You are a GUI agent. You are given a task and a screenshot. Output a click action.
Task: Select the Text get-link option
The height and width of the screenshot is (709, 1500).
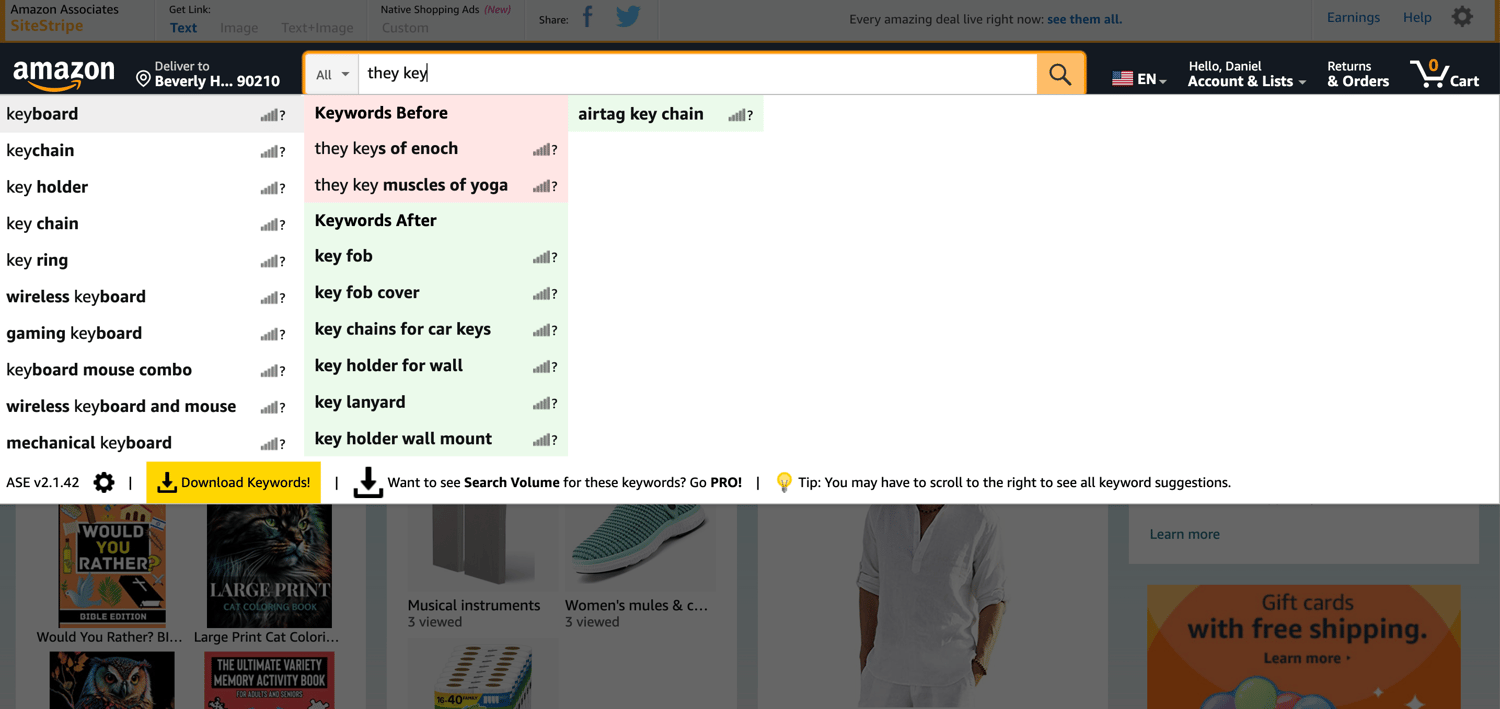click(x=183, y=28)
